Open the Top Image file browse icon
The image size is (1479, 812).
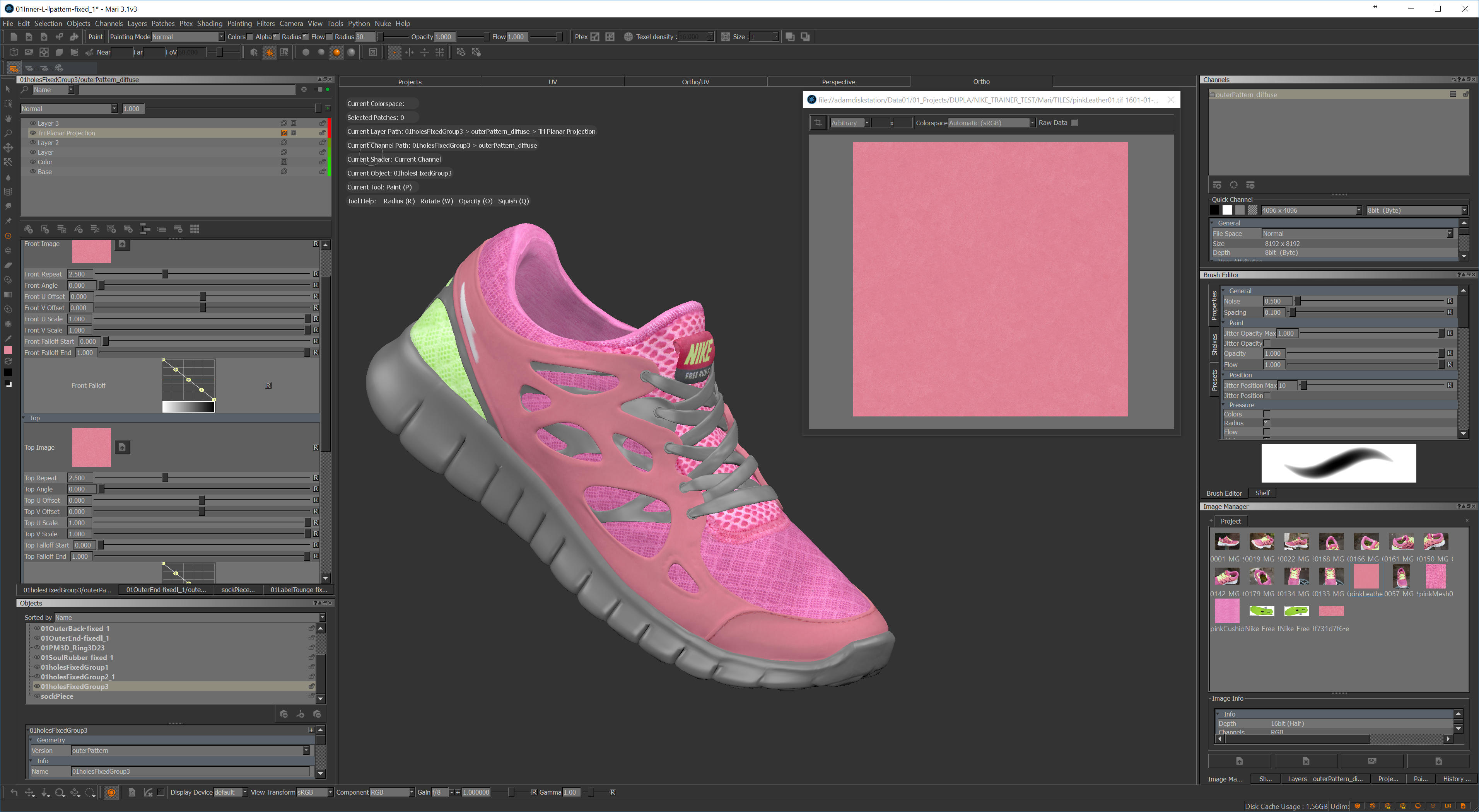pos(122,447)
